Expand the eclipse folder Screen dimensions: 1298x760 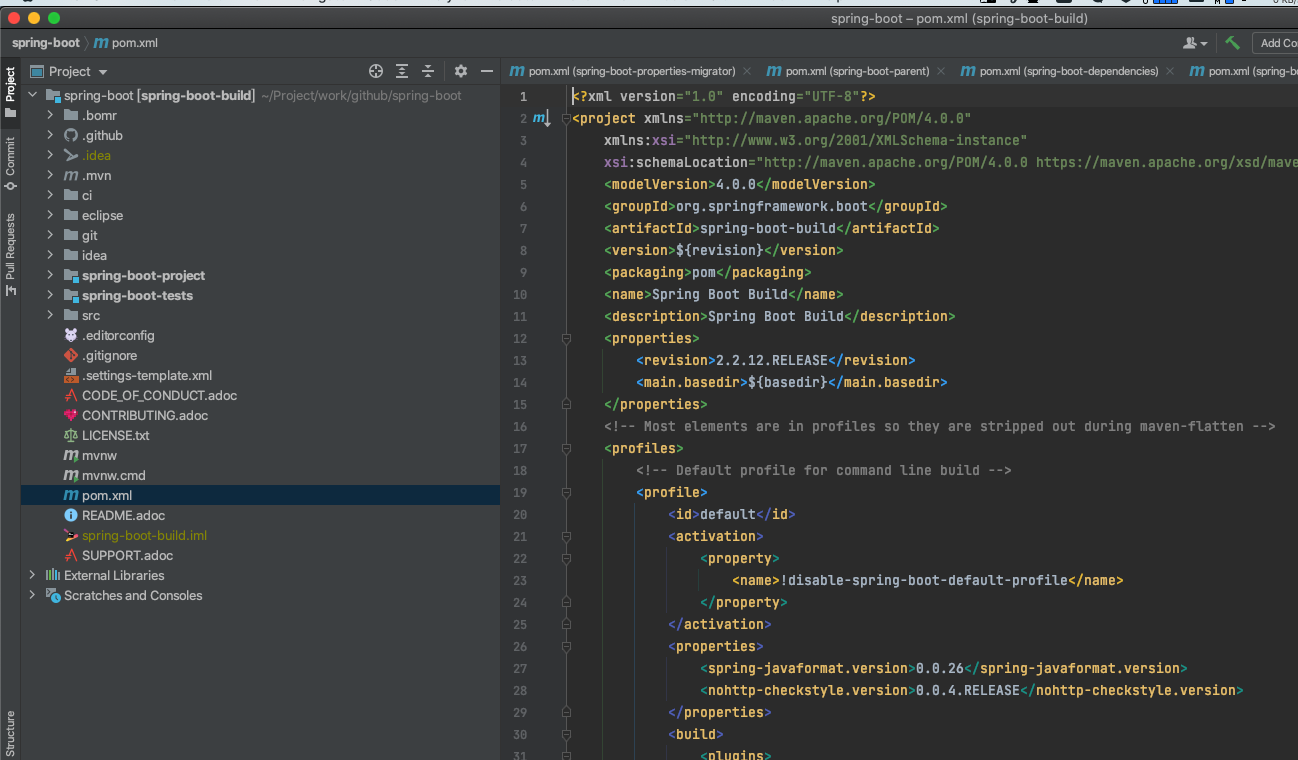click(50, 215)
